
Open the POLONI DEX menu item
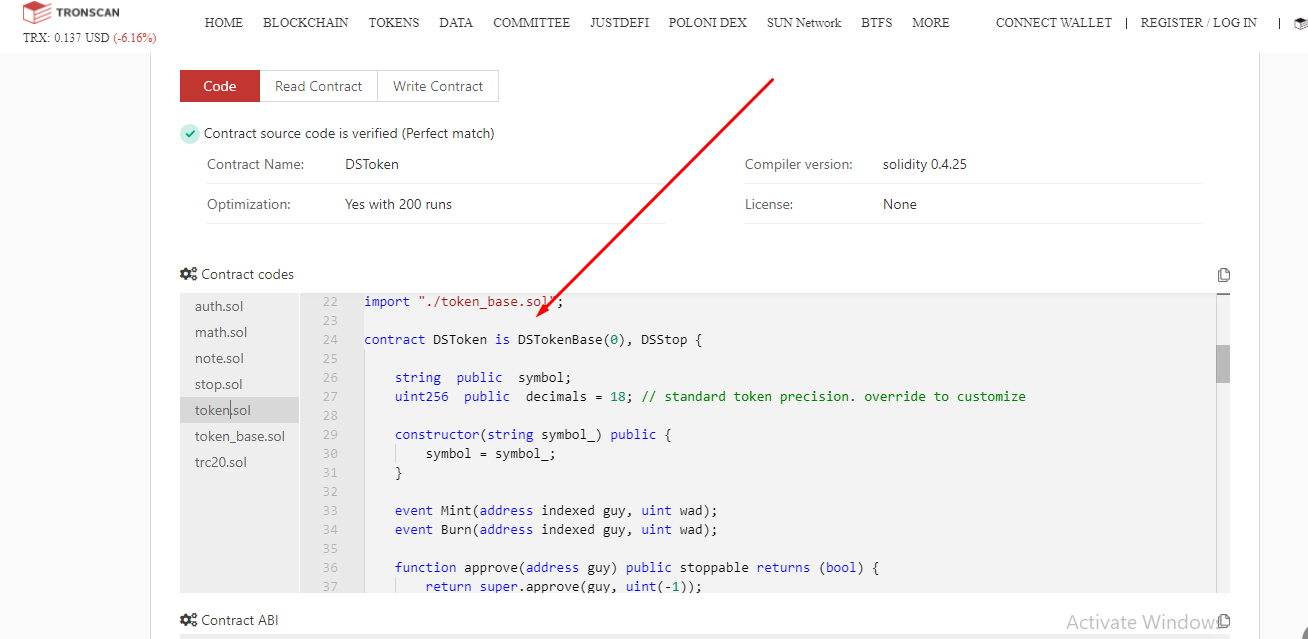[707, 23]
